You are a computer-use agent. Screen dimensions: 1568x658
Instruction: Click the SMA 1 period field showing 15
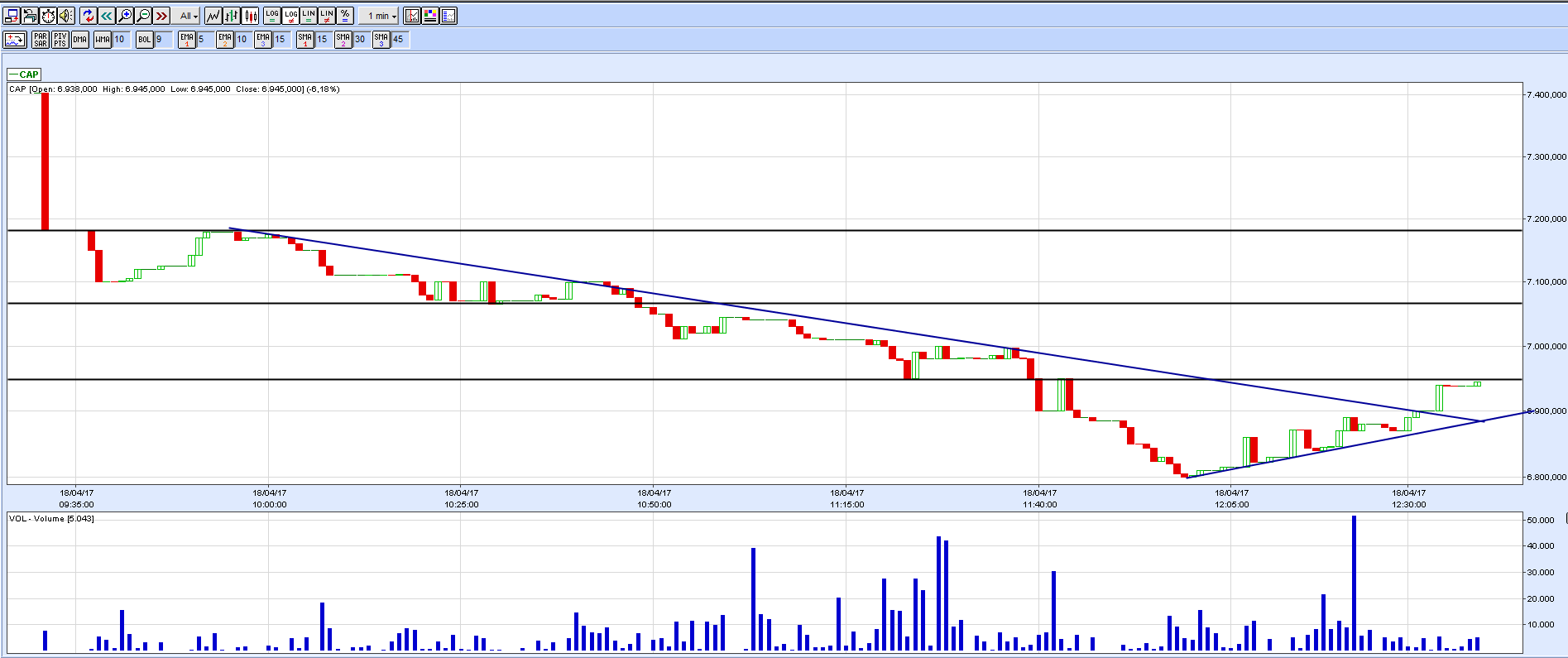point(324,39)
